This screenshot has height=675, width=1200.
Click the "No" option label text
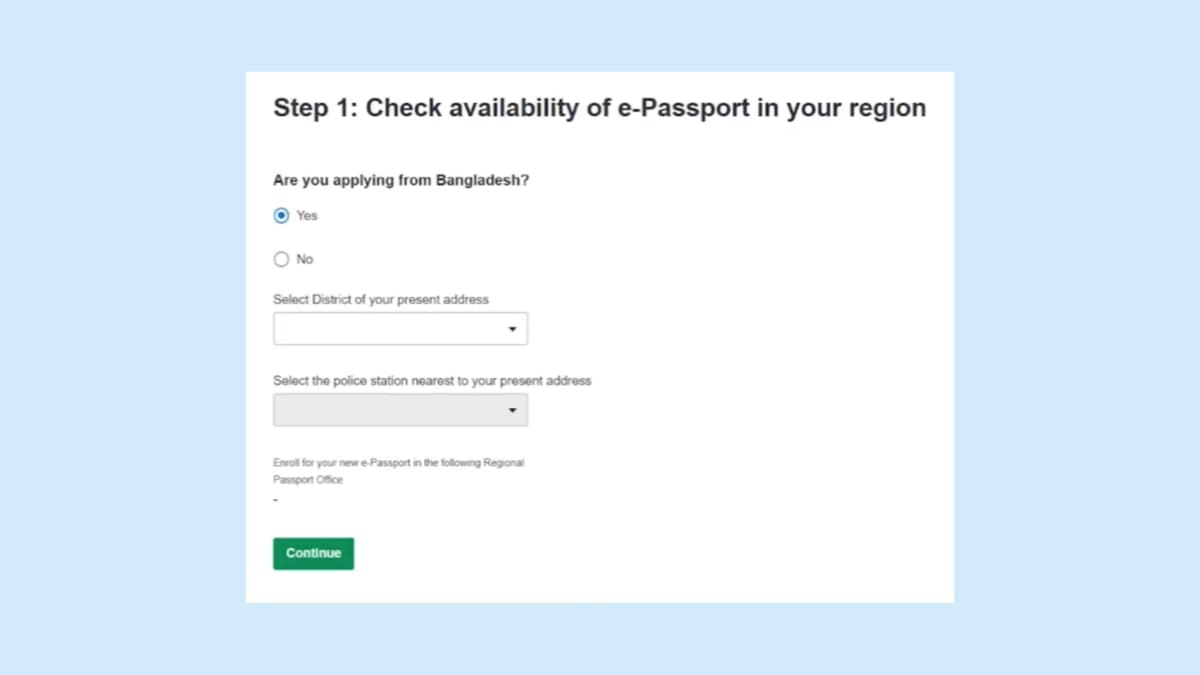tap(305, 260)
